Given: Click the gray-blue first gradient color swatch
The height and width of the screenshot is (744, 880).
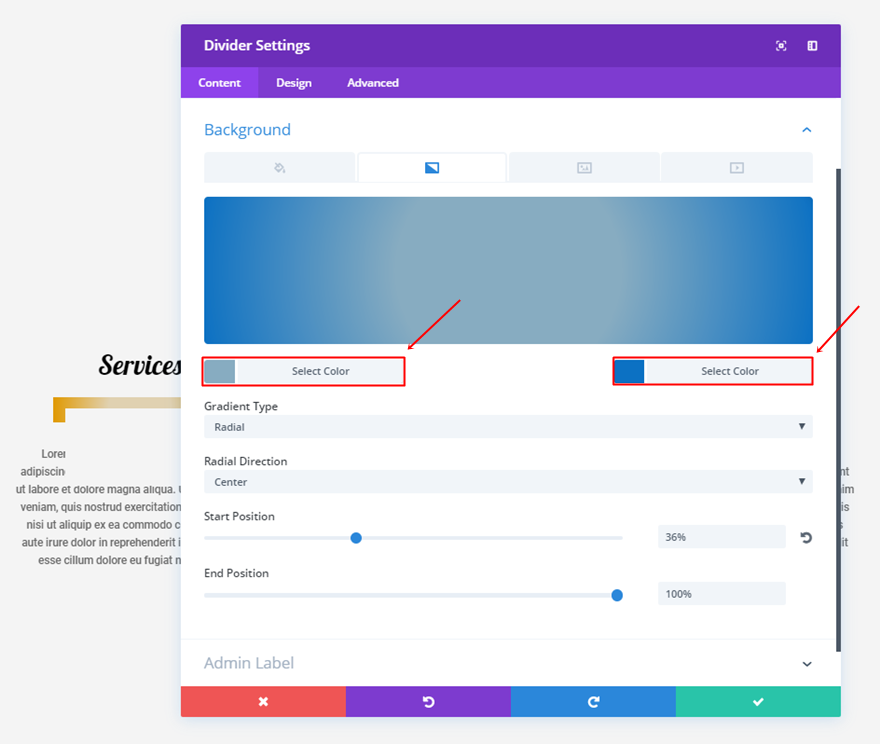Looking at the screenshot, I should tap(220, 371).
